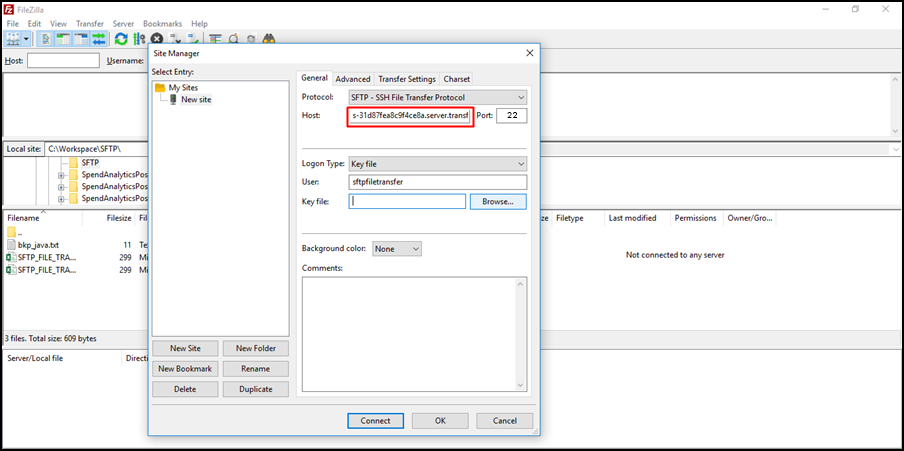The width and height of the screenshot is (904, 451).
Task: Click the Host field in Site Manager
Action: 410,115
